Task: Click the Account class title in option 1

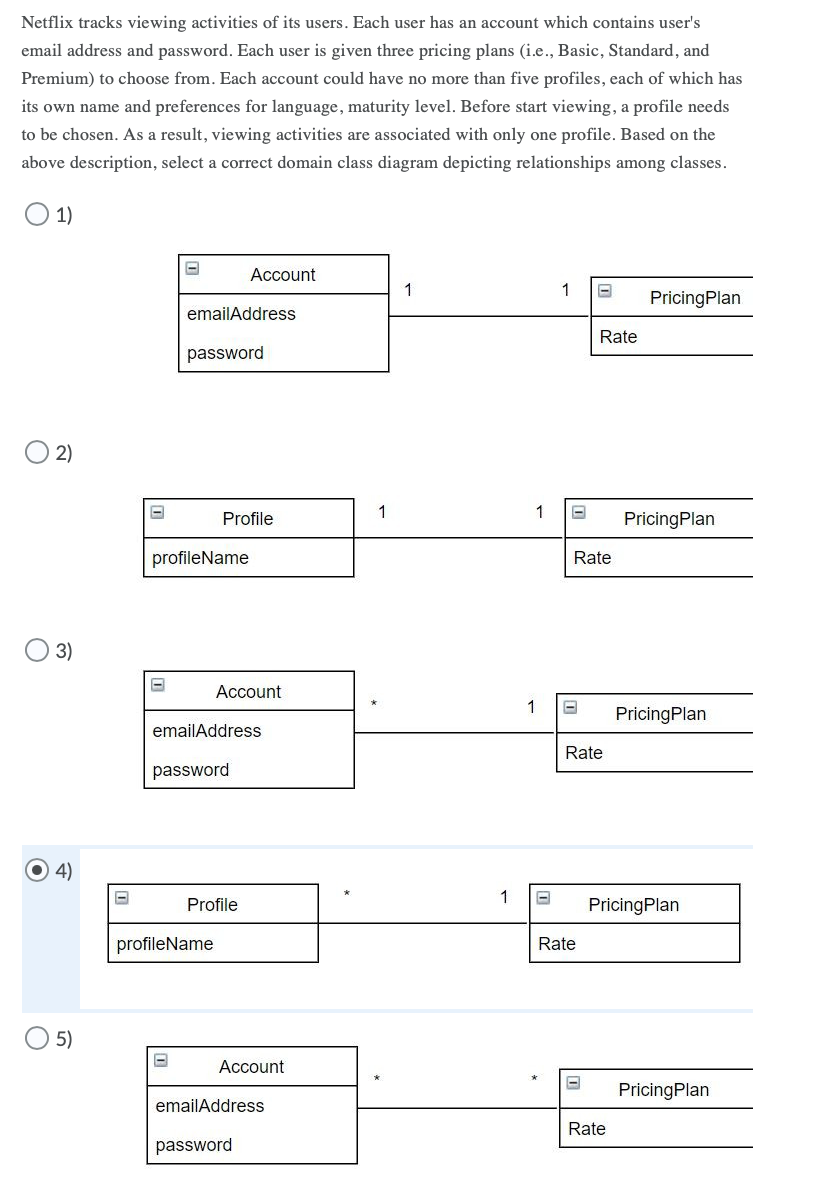Action: 284,274
